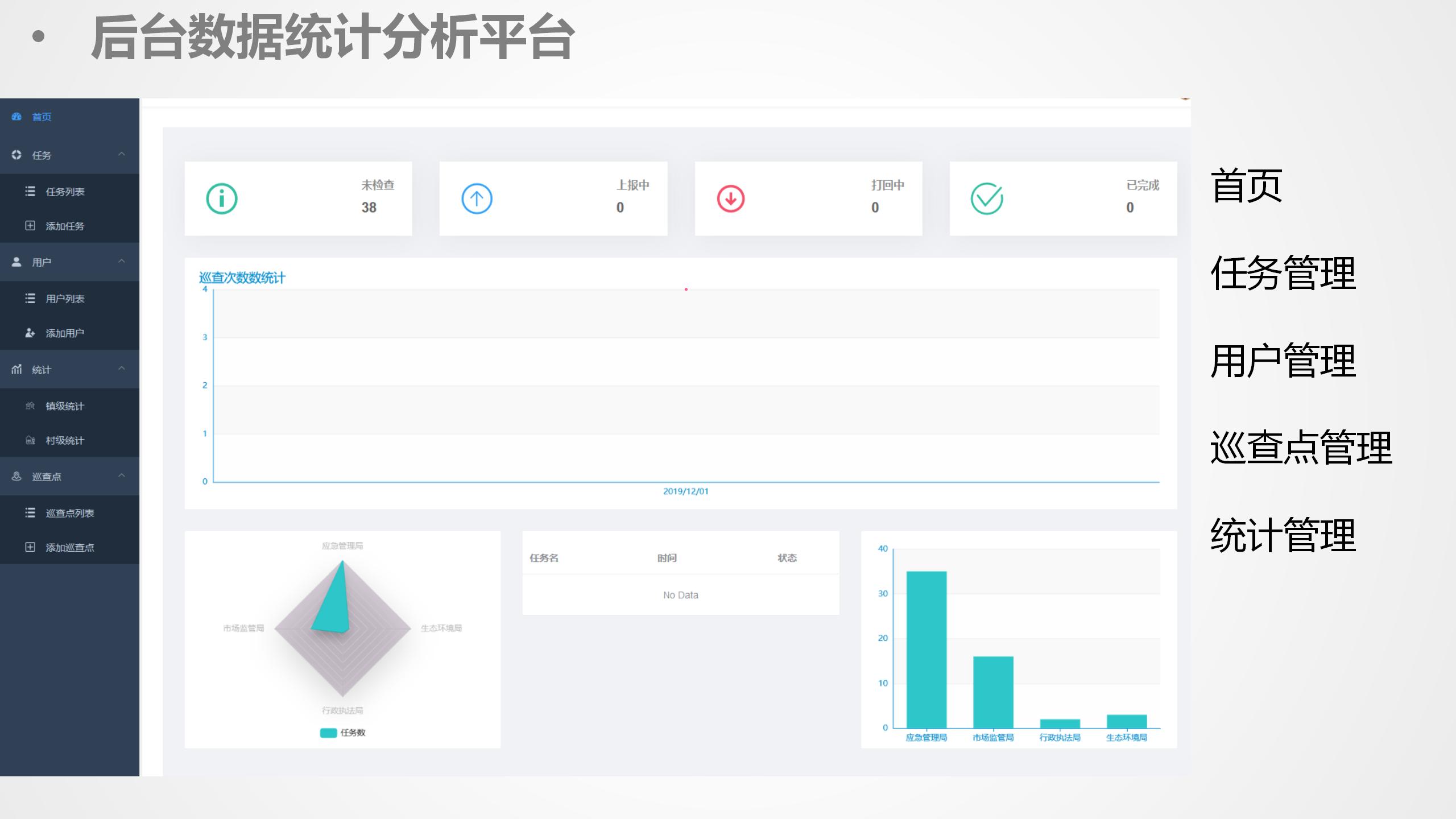The width and height of the screenshot is (1456, 819).
Task: Click the 巡查点 inspection point icon
Action: point(15,476)
